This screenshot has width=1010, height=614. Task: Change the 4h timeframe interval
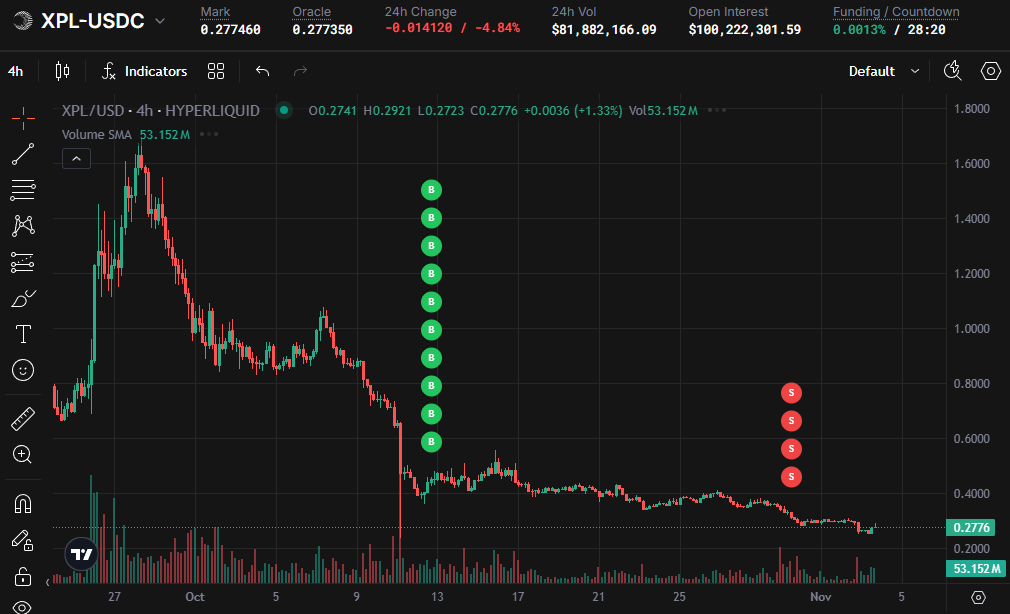15,71
